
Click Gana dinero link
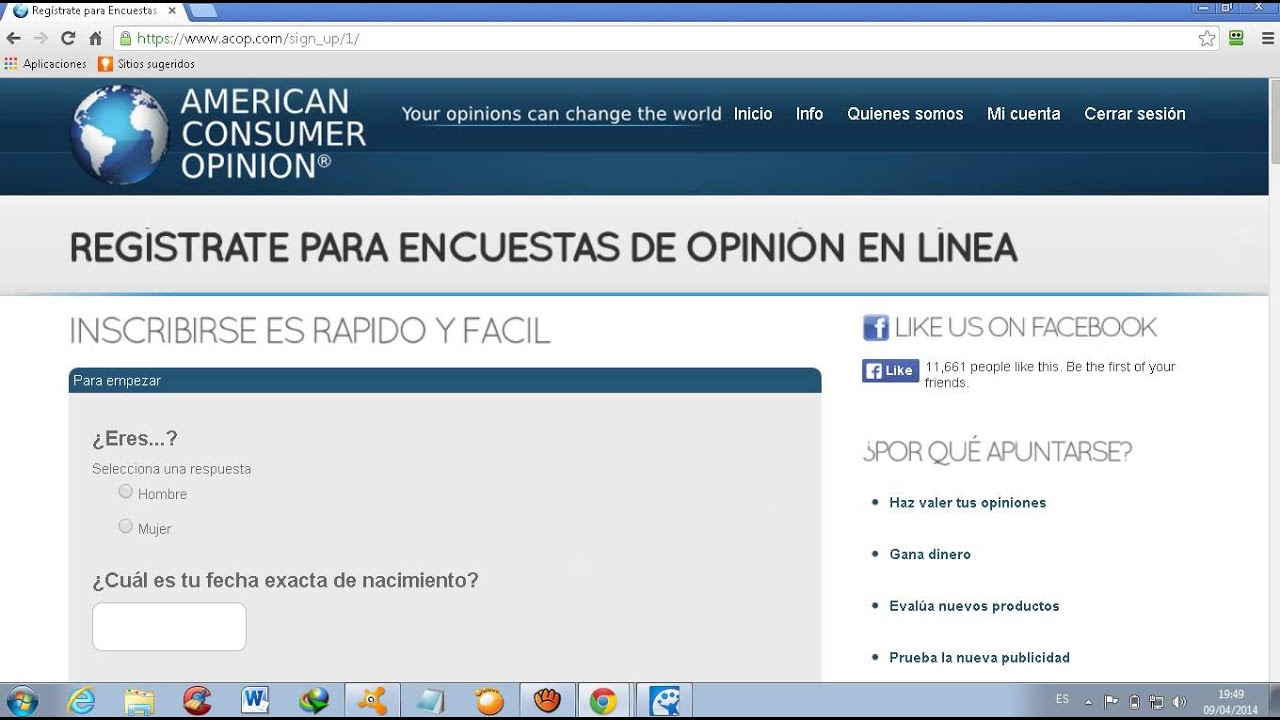coord(930,554)
